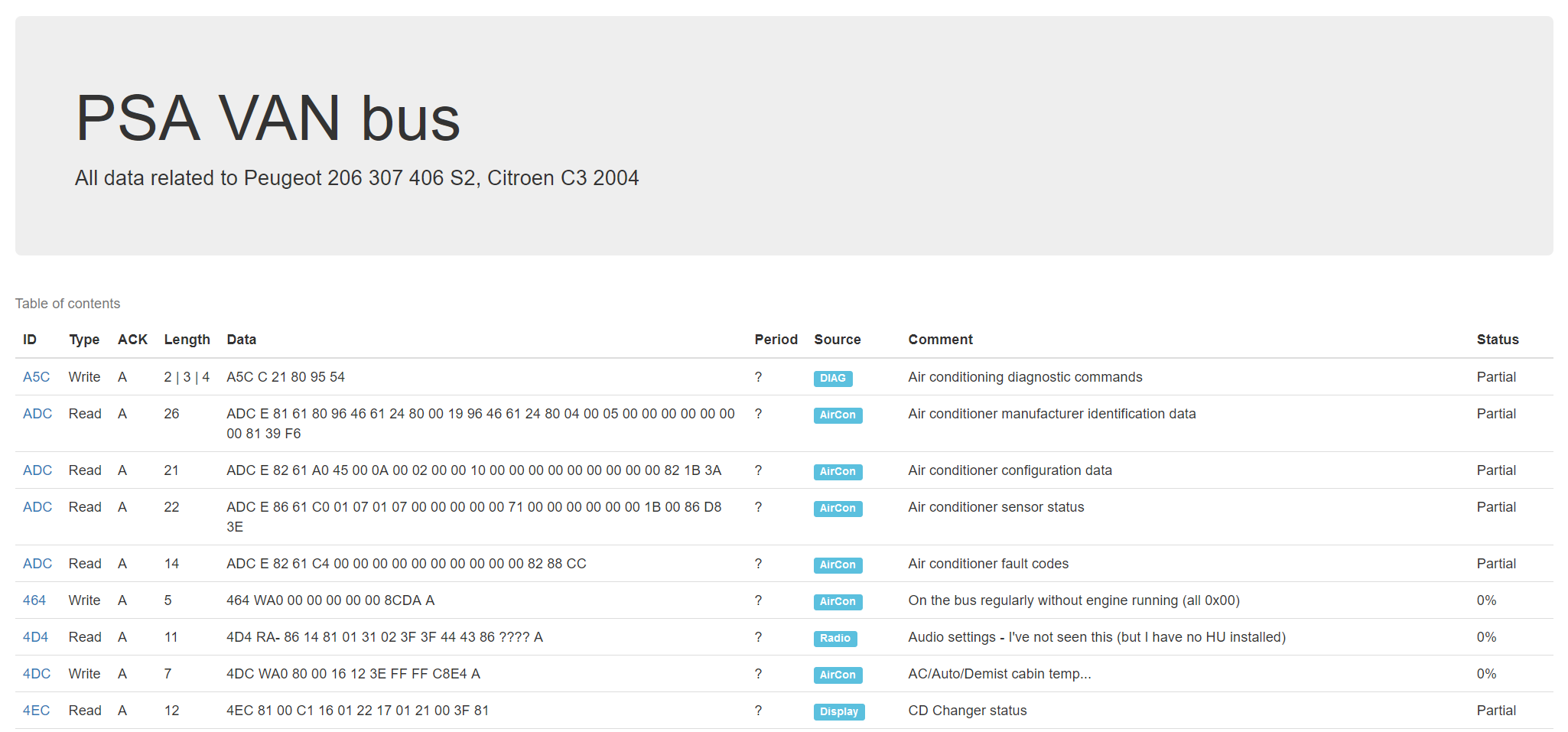The height and width of the screenshot is (732, 1568).
Task: Click 'Air conditioner fault codes' comment
Action: pos(988,564)
